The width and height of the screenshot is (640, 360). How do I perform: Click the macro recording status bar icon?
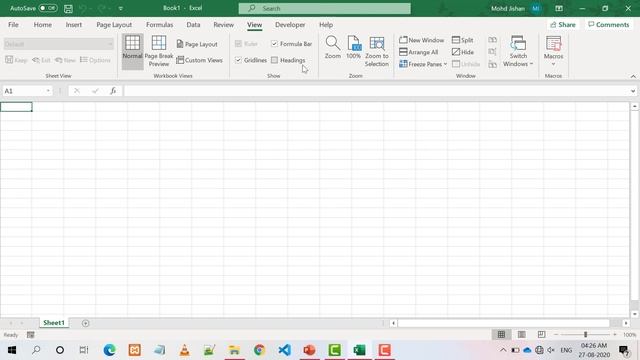point(31,335)
